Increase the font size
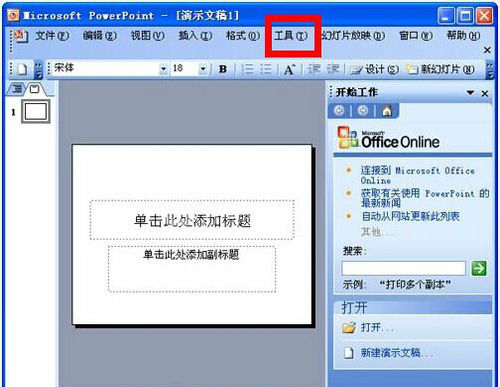 tap(289, 69)
